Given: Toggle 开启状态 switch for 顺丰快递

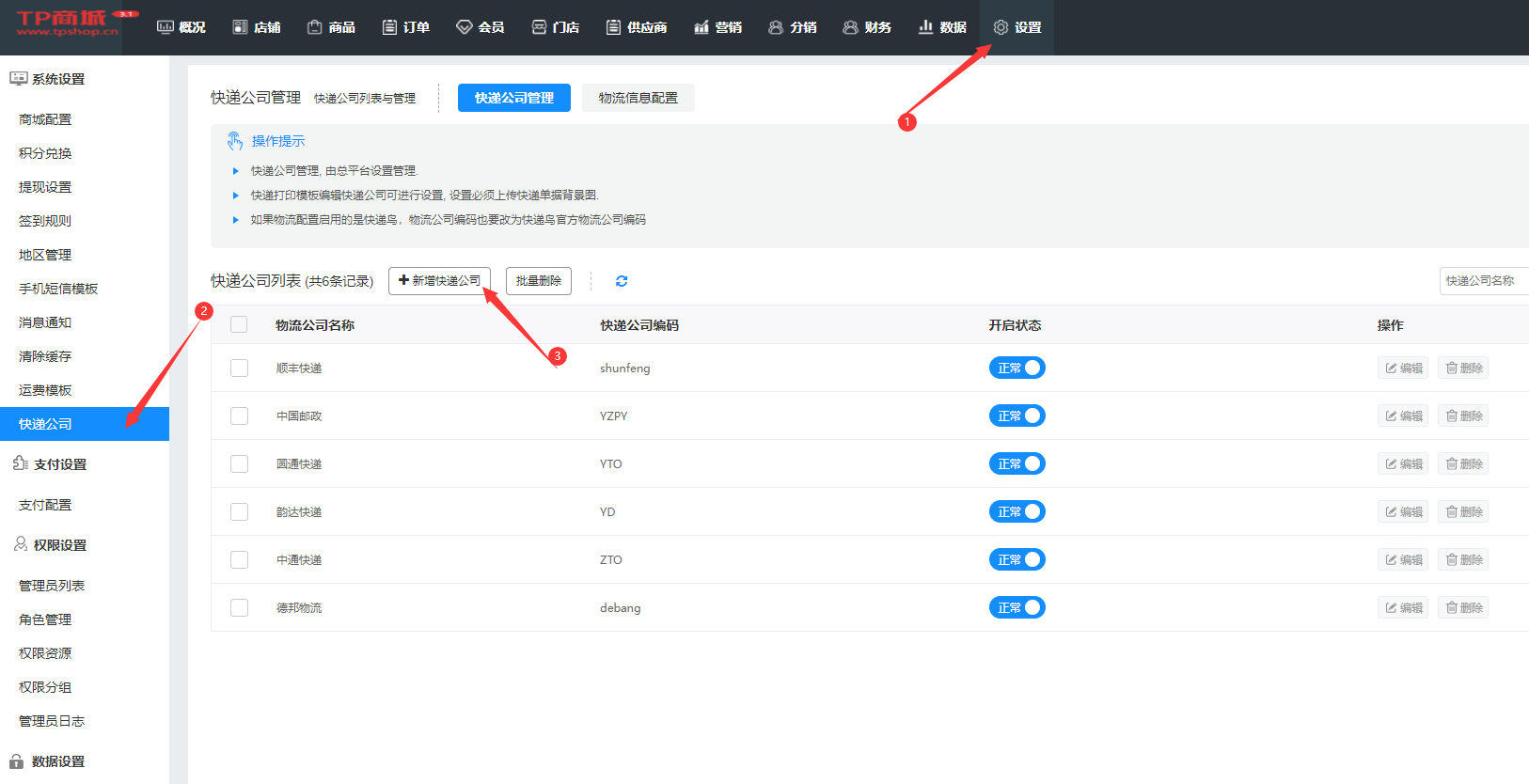Looking at the screenshot, I should [x=1017, y=368].
